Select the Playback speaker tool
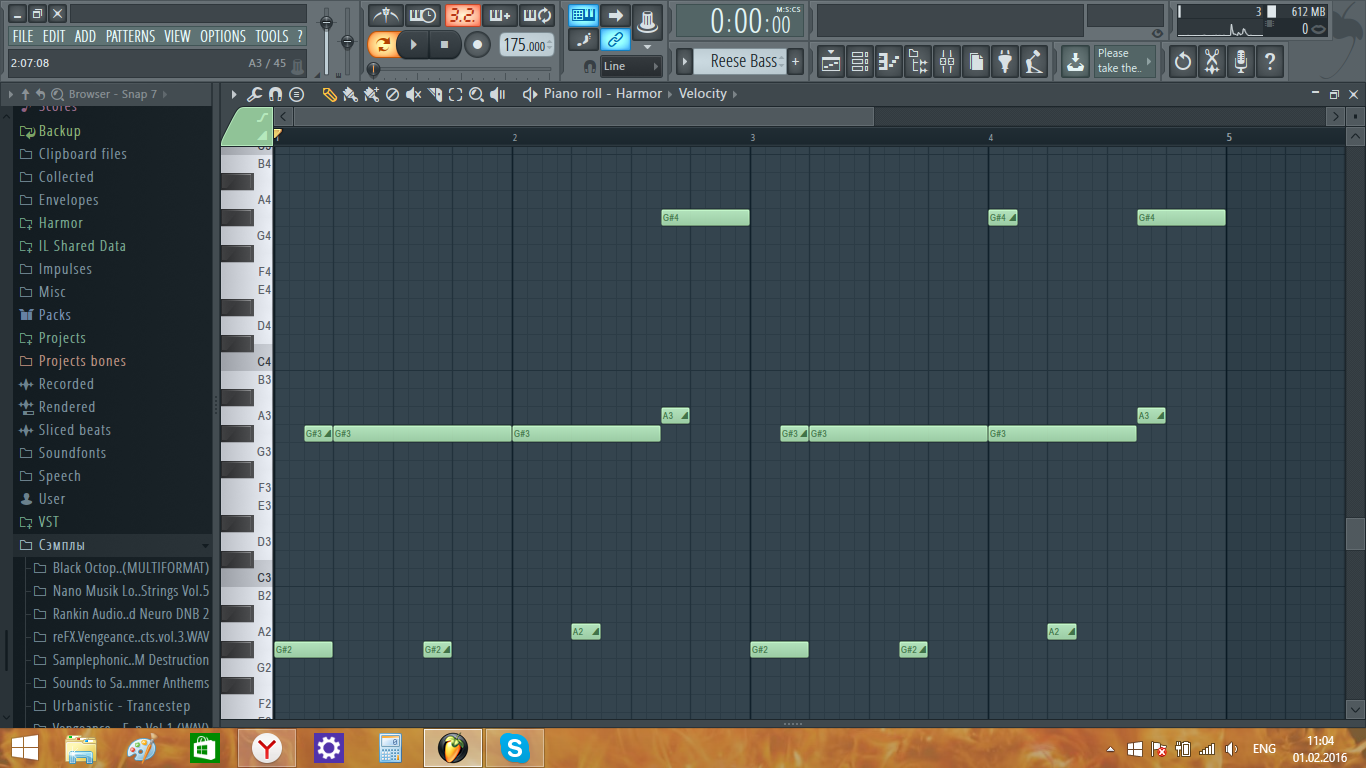This screenshot has width=1366, height=768. pos(497,94)
